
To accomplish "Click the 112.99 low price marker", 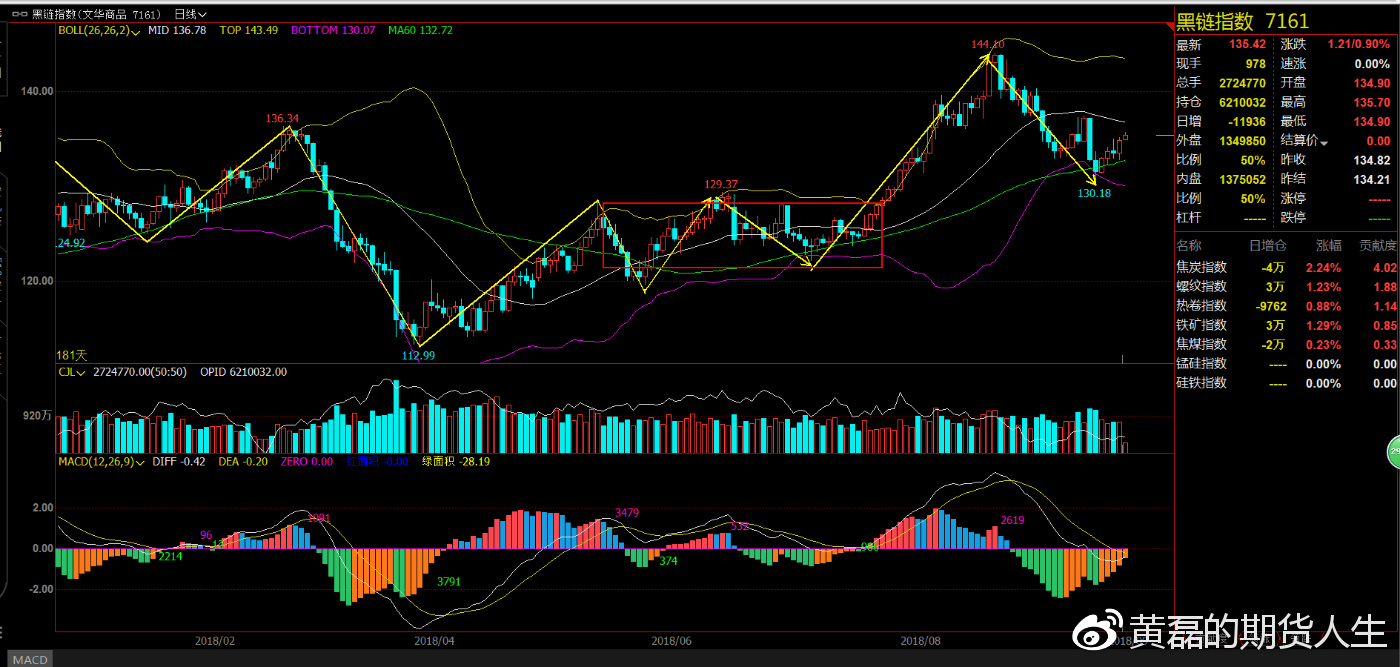I will pos(419,355).
